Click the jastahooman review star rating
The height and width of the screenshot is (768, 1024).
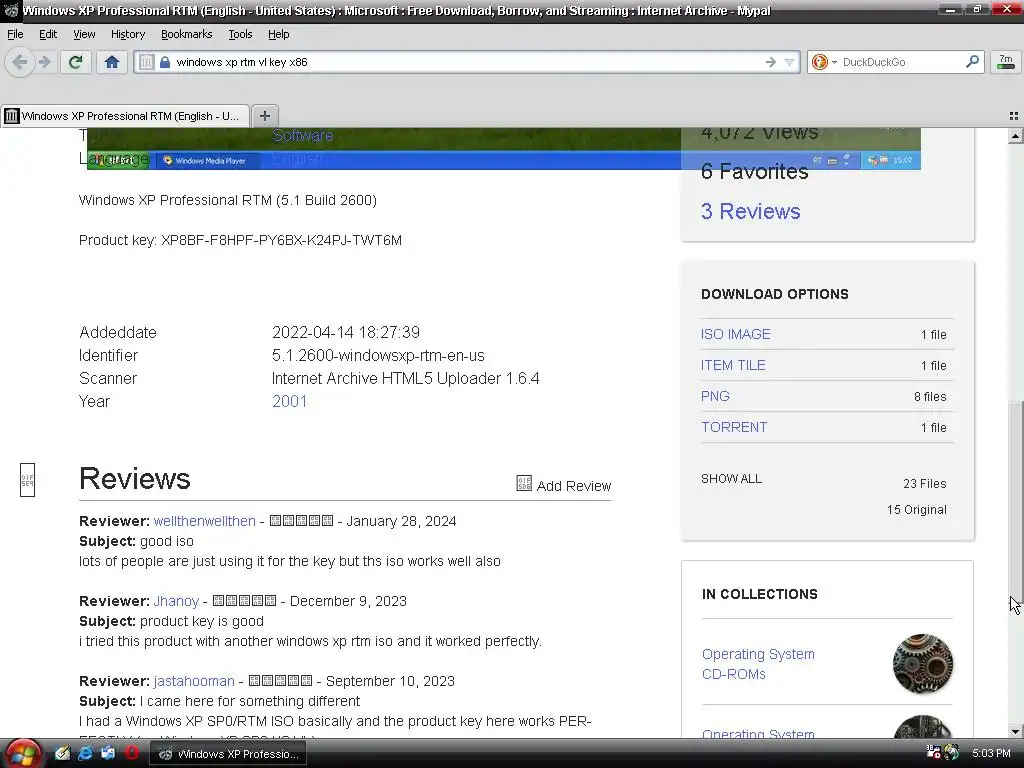coord(280,681)
